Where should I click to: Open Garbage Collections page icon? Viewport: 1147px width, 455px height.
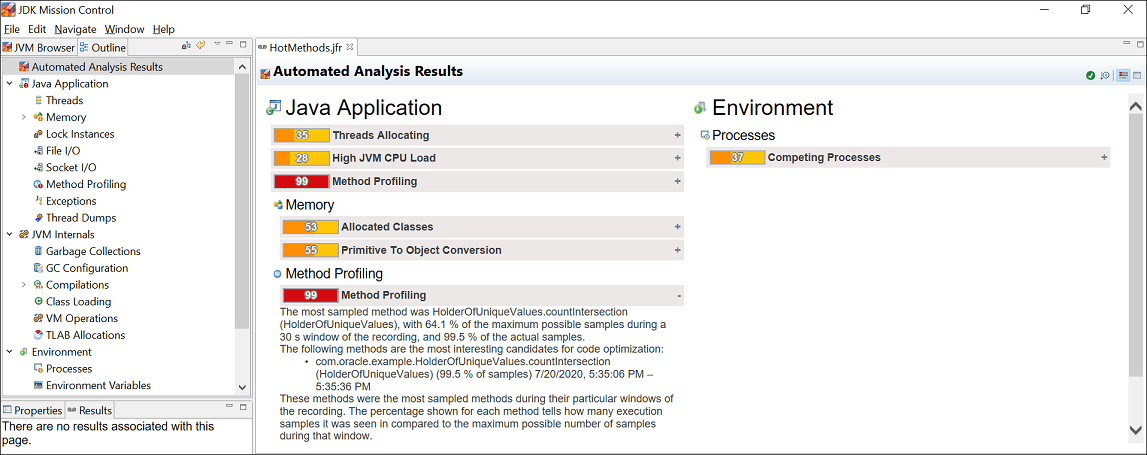(38, 251)
